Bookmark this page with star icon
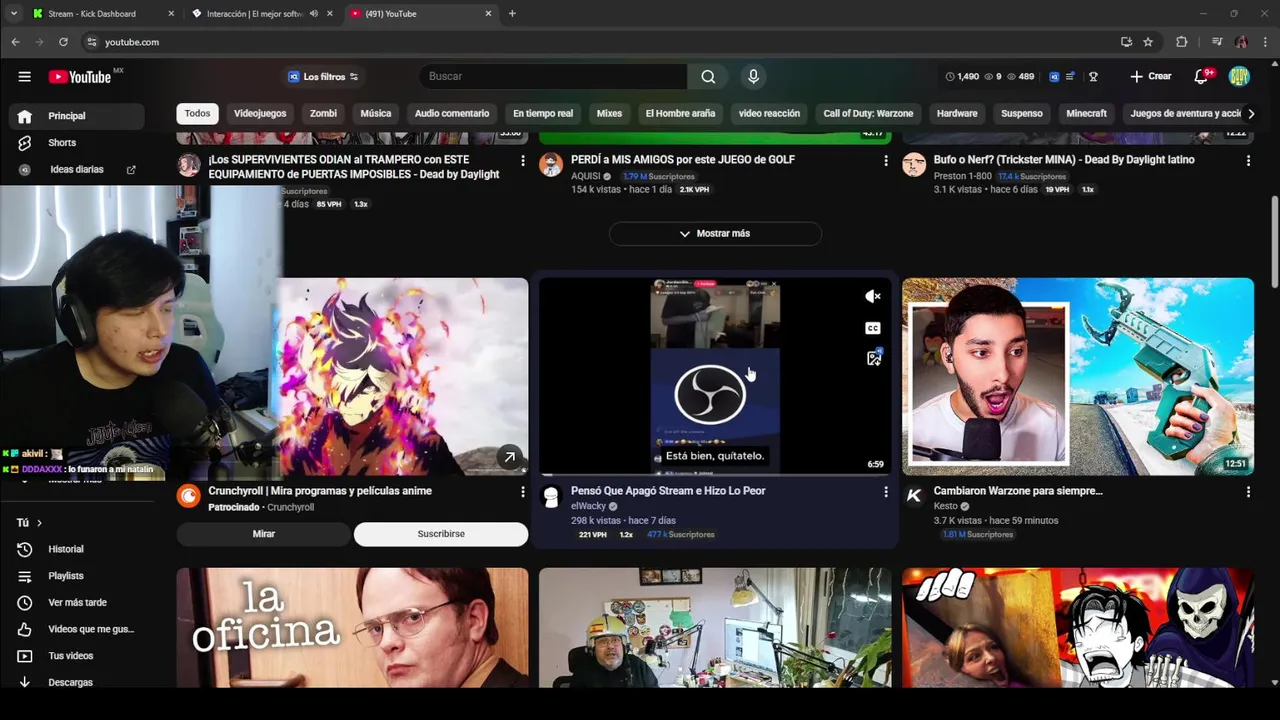Viewport: 1280px width, 720px height. click(1148, 42)
